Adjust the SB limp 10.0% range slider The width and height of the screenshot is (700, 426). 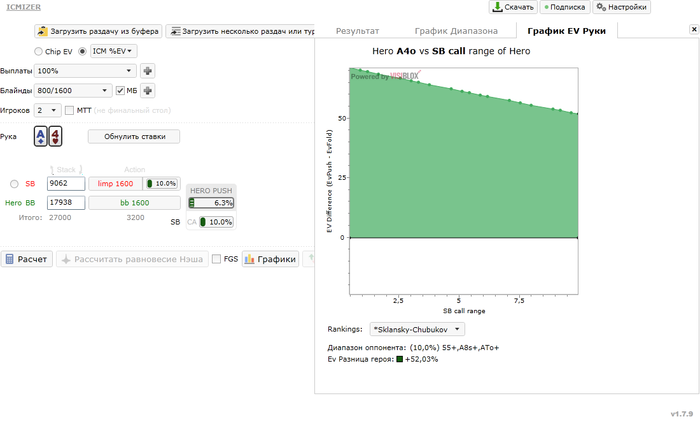tap(162, 184)
